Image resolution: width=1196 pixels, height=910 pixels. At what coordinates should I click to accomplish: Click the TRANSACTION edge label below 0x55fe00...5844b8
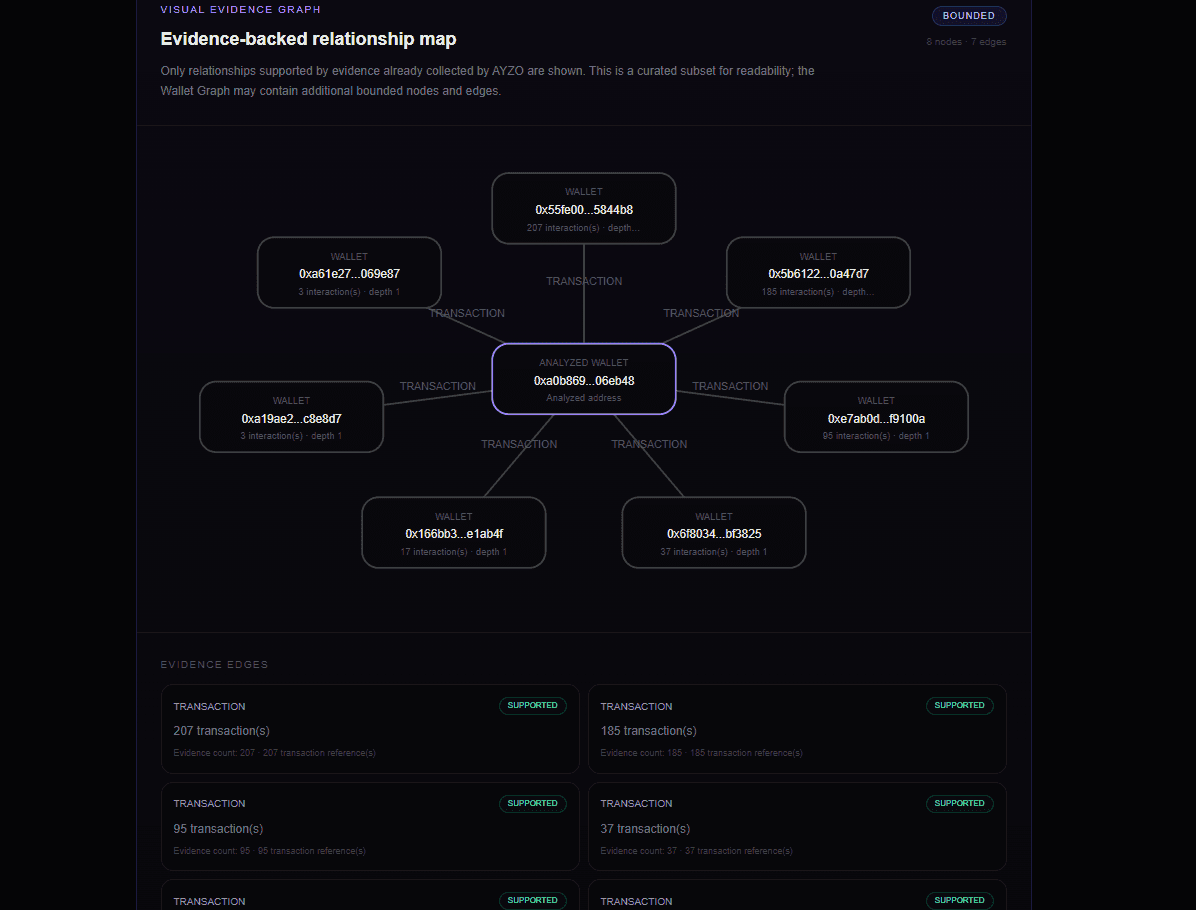point(584,281)
